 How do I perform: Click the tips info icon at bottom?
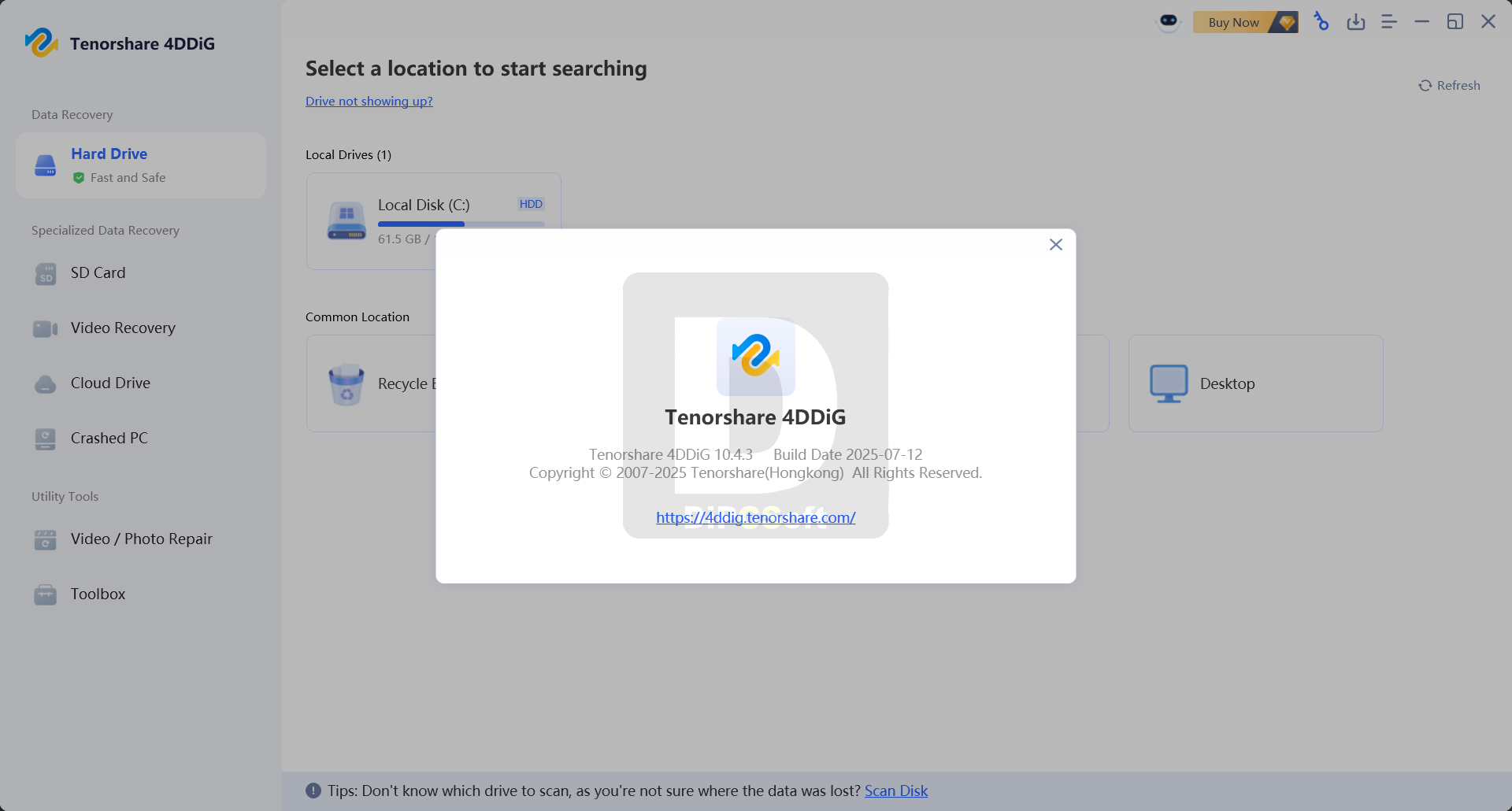pyautogui.click(x=313, y=791)
